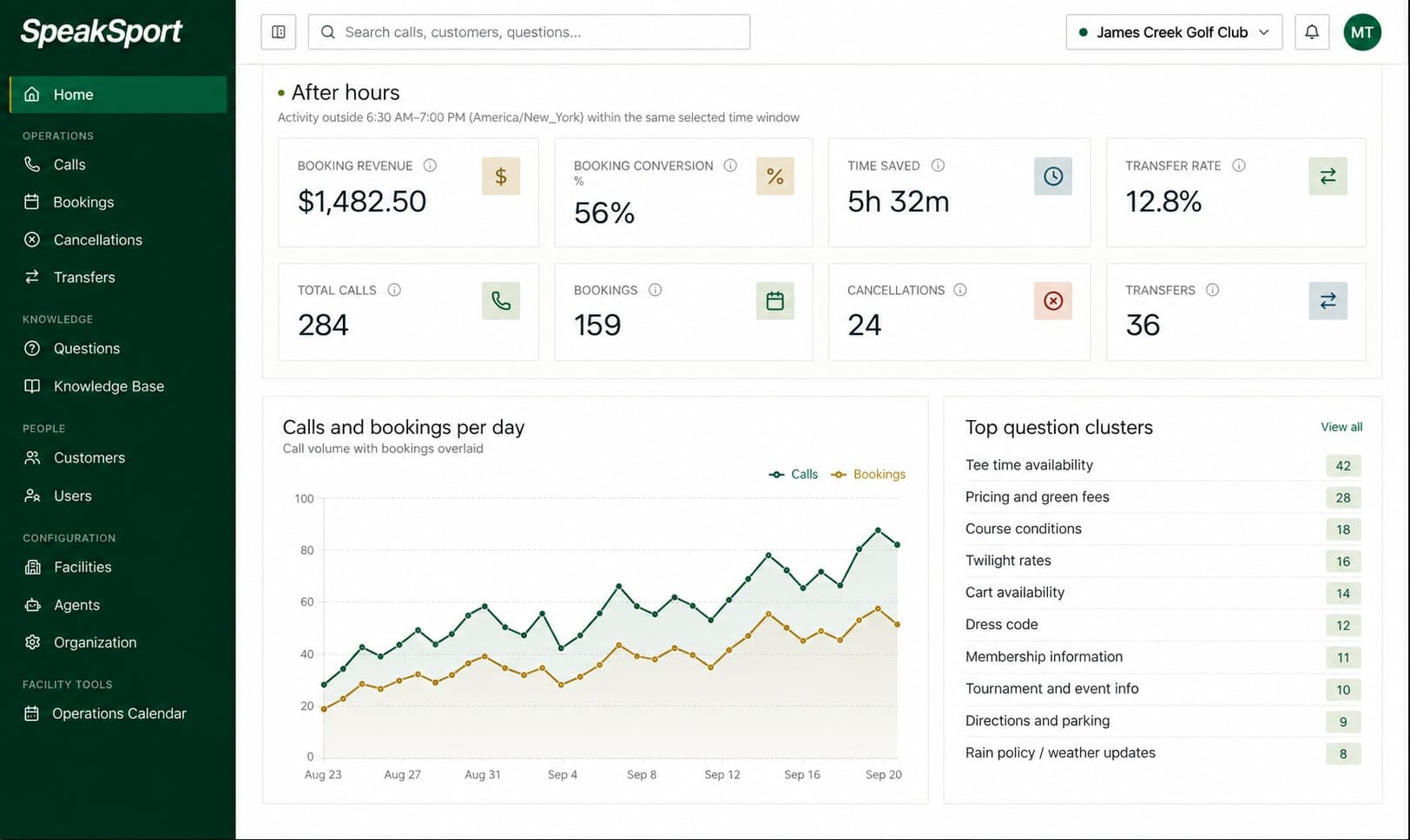The image size is (1410, 840).
Task: Open Agents in the sidebar
Action: 118,605
